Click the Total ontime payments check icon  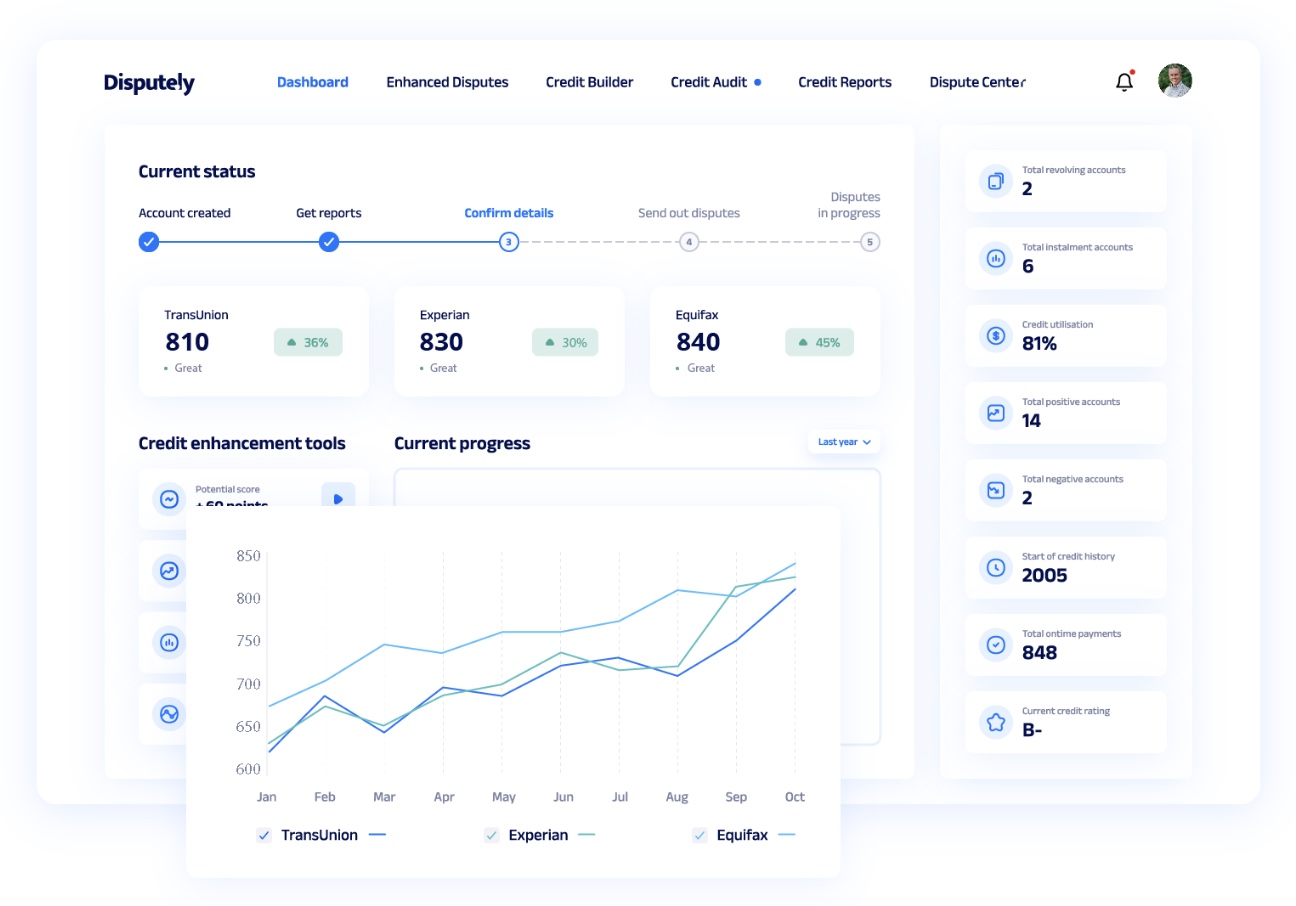click(x=996, y=645)
